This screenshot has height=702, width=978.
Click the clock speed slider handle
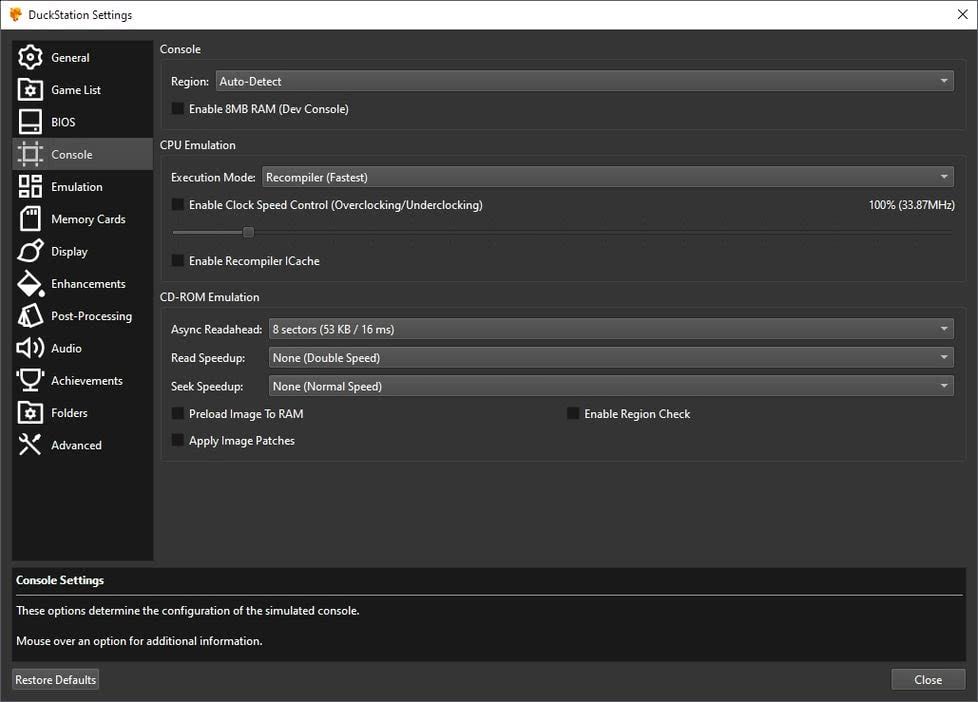[x=248, y=233]
